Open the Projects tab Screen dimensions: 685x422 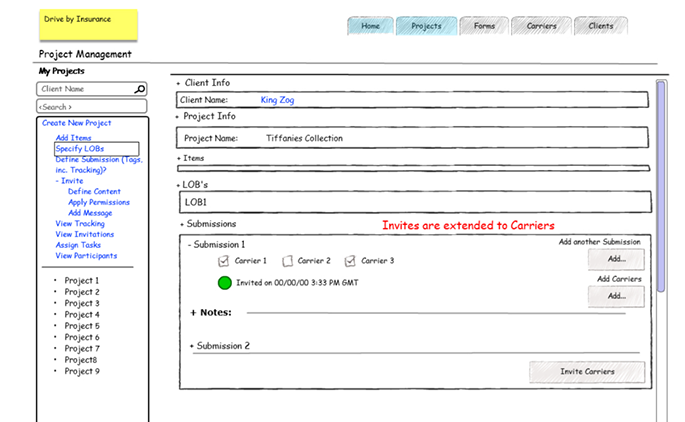(x=426, y=26)
